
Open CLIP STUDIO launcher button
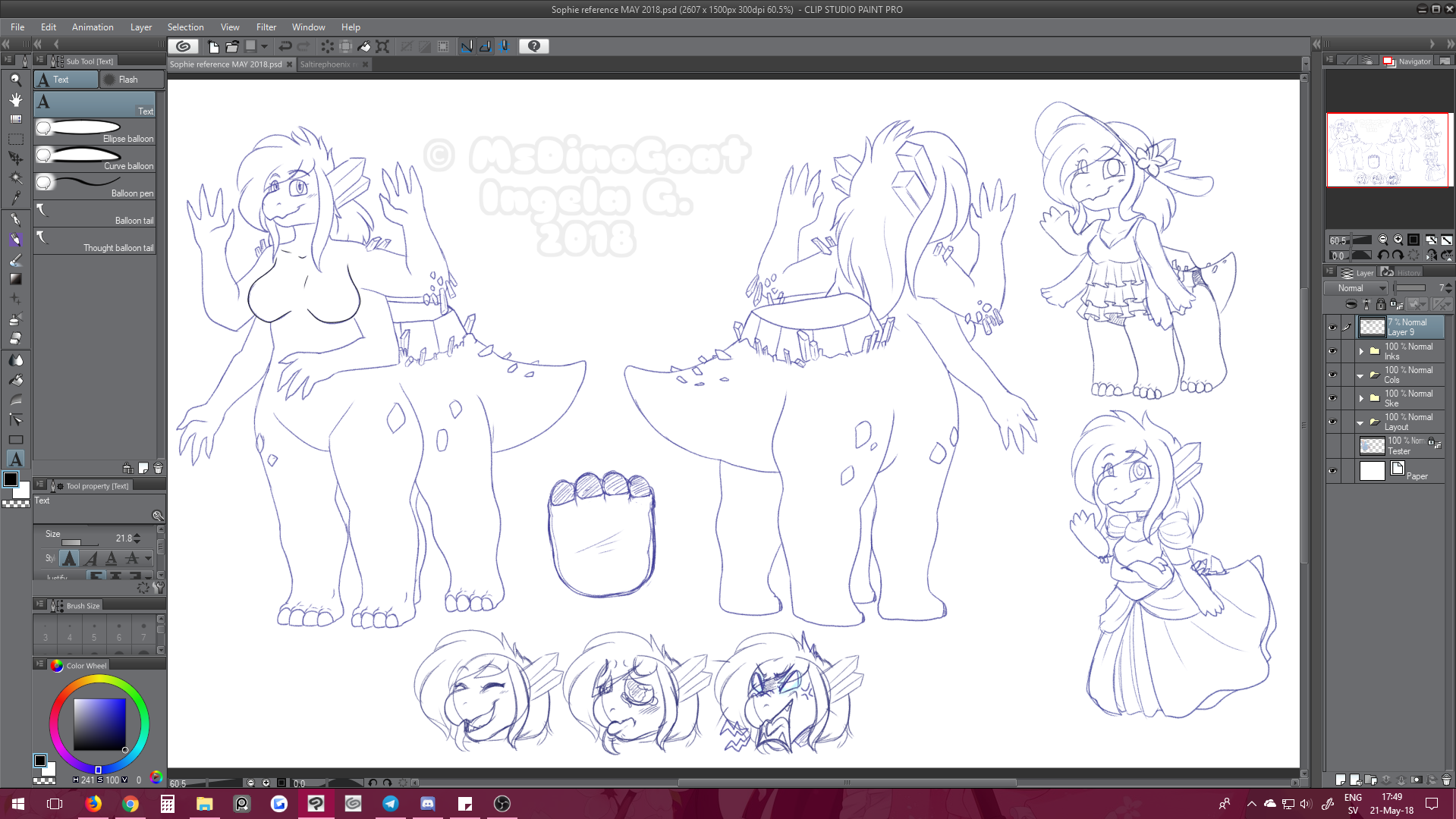pyautogui.click(x=183, y=46)
